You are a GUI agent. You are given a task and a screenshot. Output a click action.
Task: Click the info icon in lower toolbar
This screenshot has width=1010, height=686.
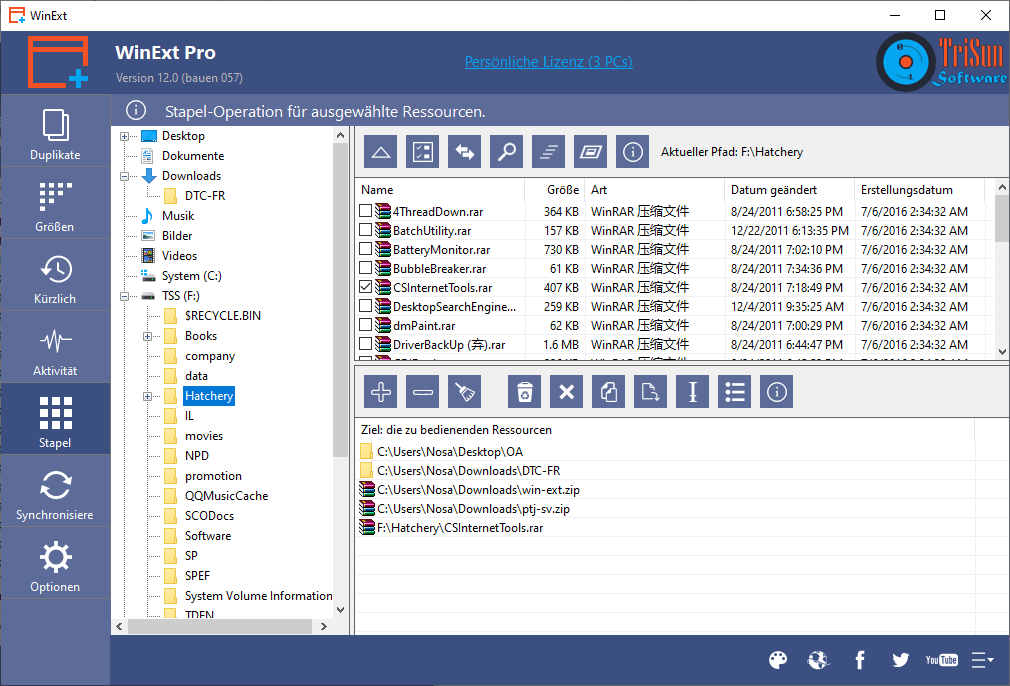(x=777, y=392)
